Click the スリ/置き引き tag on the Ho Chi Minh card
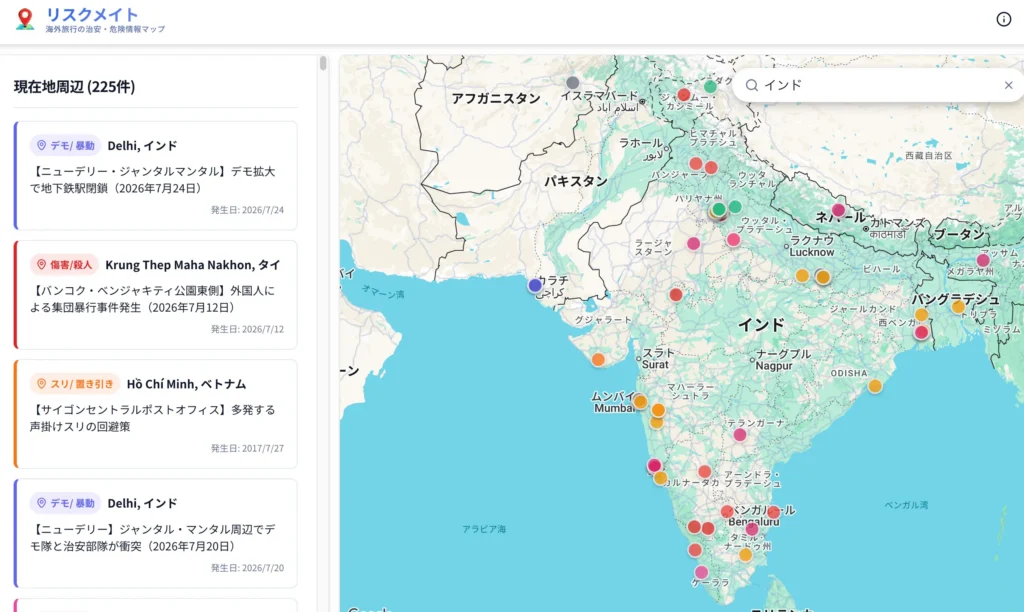 [x=74, y=384]
